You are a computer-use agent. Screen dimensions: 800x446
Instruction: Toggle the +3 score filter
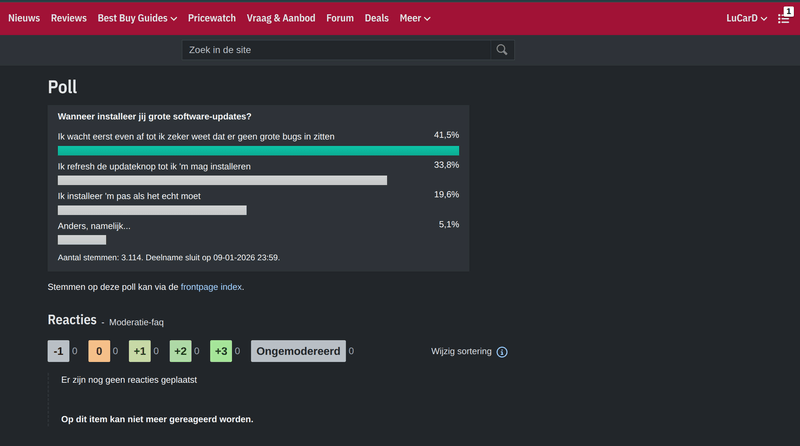(x=222, y=351)
